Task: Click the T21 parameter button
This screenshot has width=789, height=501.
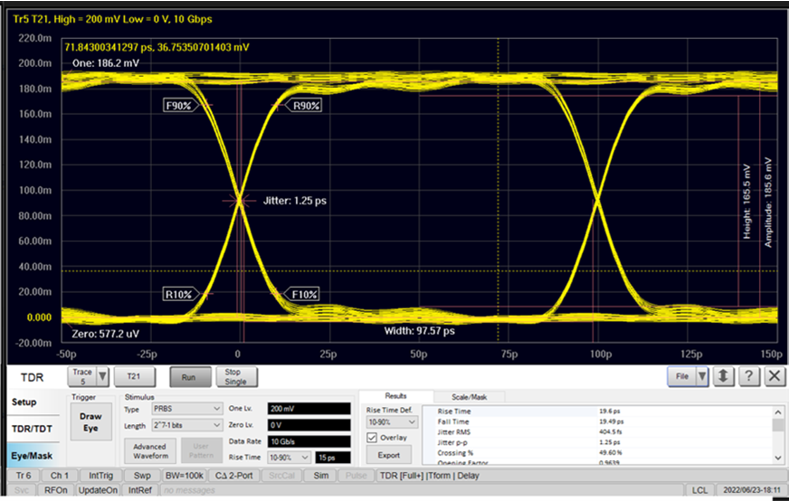Action: 134,376
